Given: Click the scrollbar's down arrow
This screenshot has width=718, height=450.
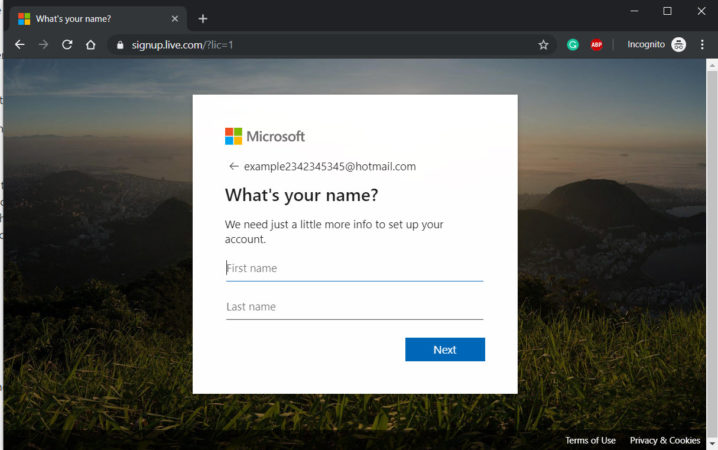Looking at the screenshot, I should pos(712,444).
